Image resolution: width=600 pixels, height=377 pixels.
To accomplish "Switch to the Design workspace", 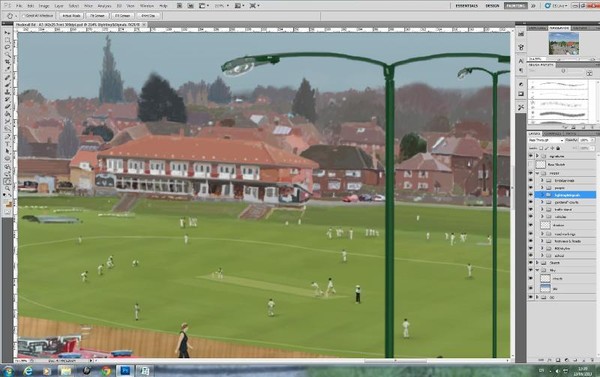I will click(492, 6).
